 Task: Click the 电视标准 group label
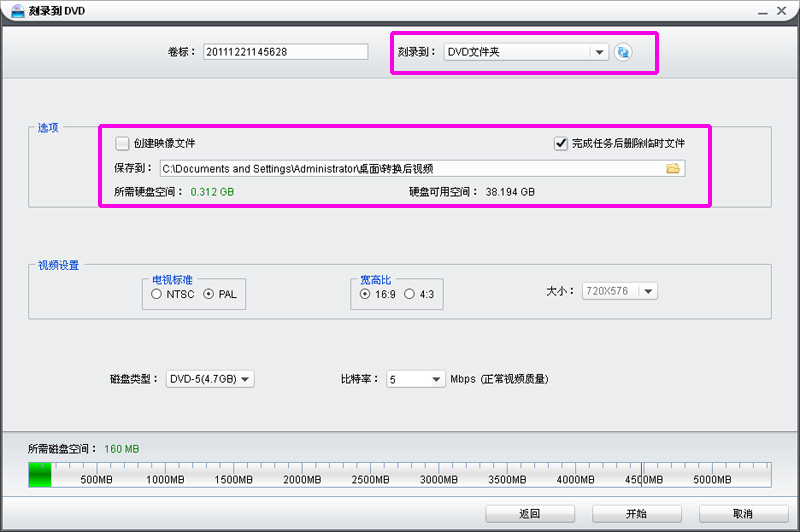click(172, 280)
